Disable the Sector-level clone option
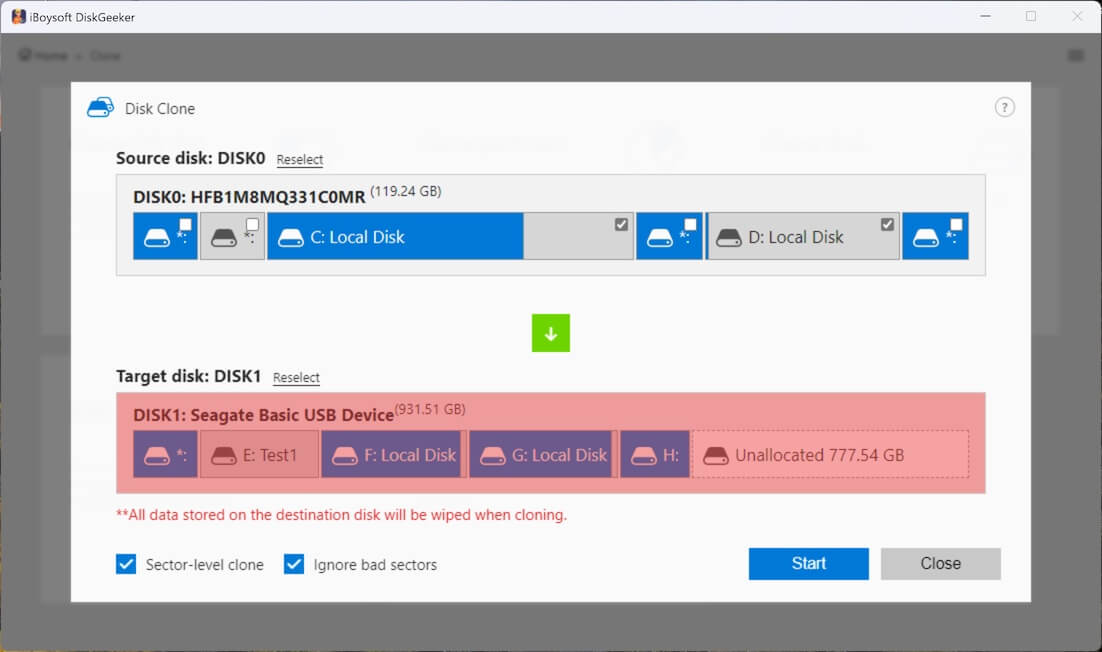This screenshot has width=1102, height=652. pos(126,564)
